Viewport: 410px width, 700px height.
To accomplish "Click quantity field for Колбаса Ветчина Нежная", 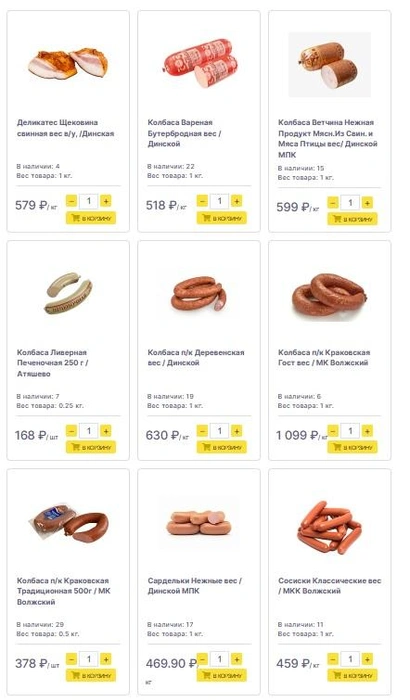I will 350,203.
